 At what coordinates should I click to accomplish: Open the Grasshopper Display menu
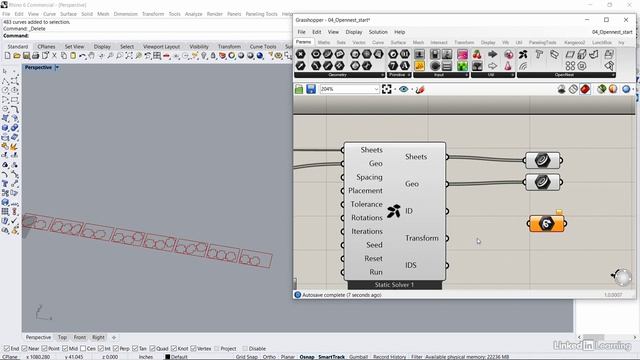pos(354,32)
